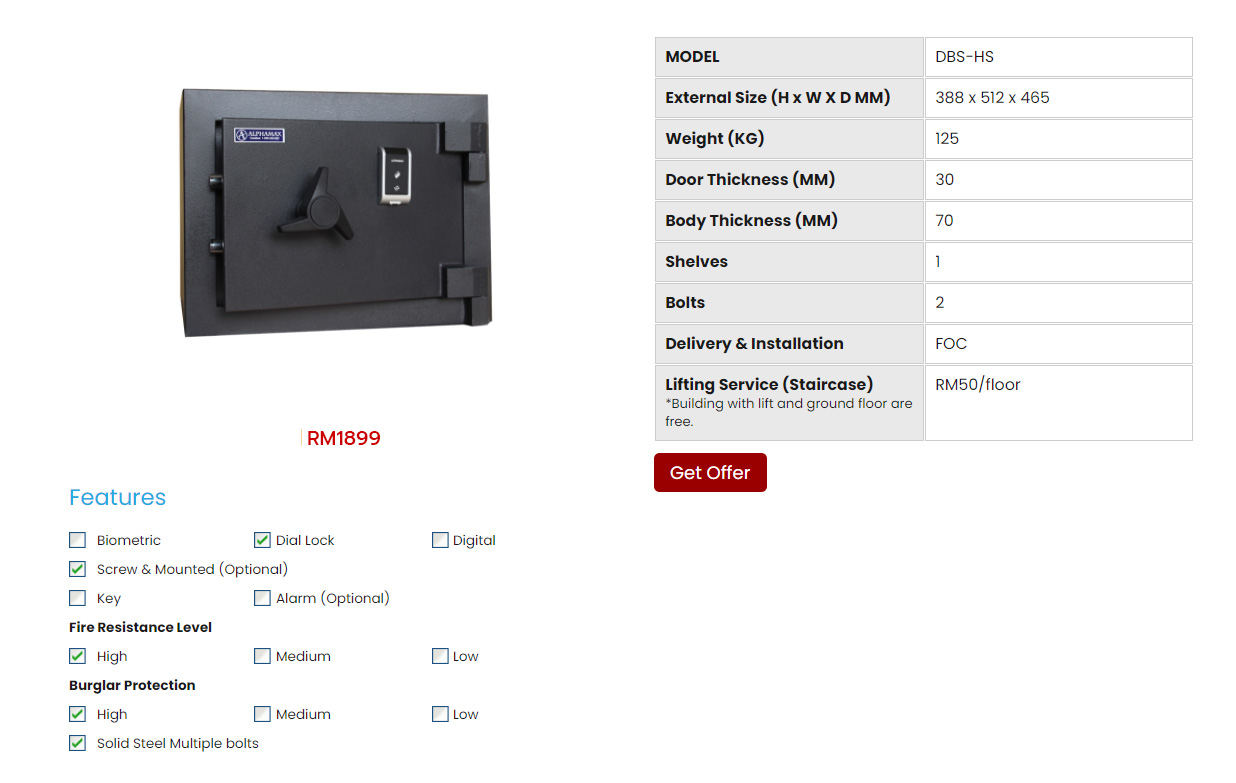Viewport: 1236px width, 783px height.
Task: Click the Get Offer button
Action: pyautogui.click(x=710, y=473)
